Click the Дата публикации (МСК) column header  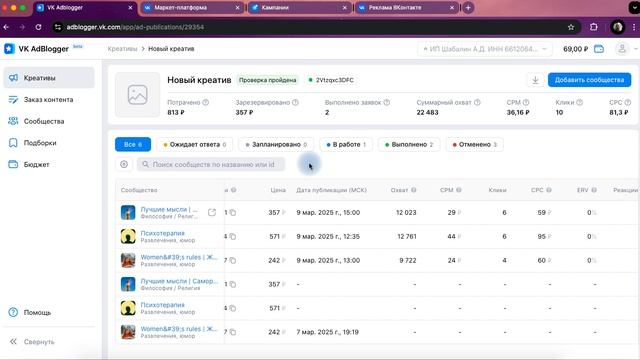pos(331,190)
